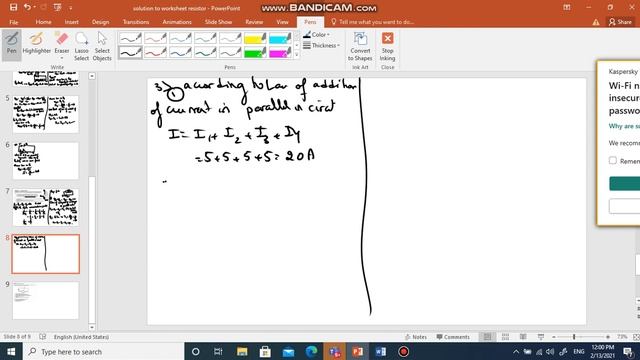Screen dimensions: 640x360
Task: Select slide 7 thumbnail
Action: click(45, 207)
